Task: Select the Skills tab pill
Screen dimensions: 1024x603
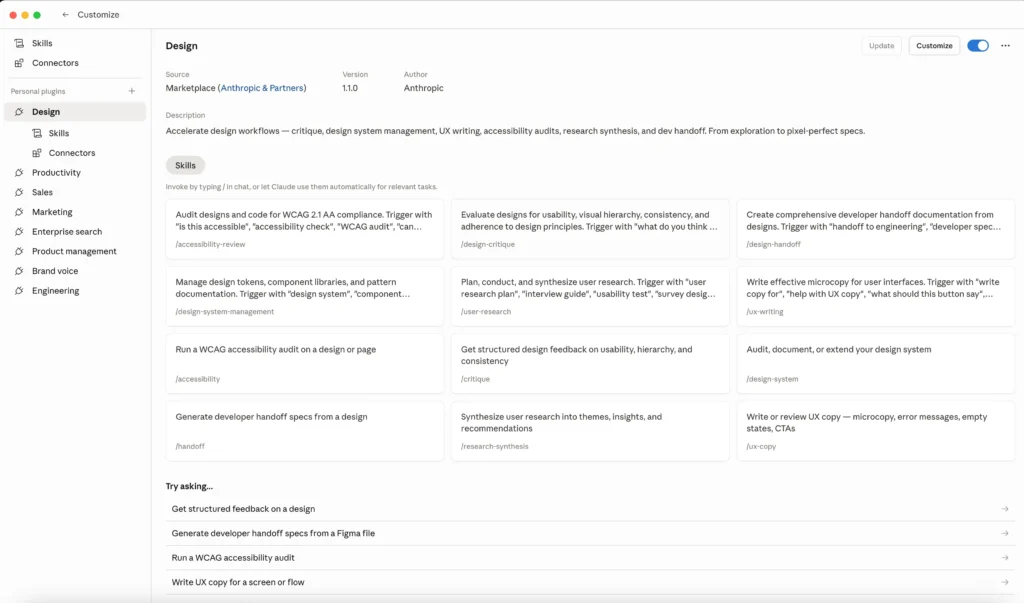Action: point(185,165)
